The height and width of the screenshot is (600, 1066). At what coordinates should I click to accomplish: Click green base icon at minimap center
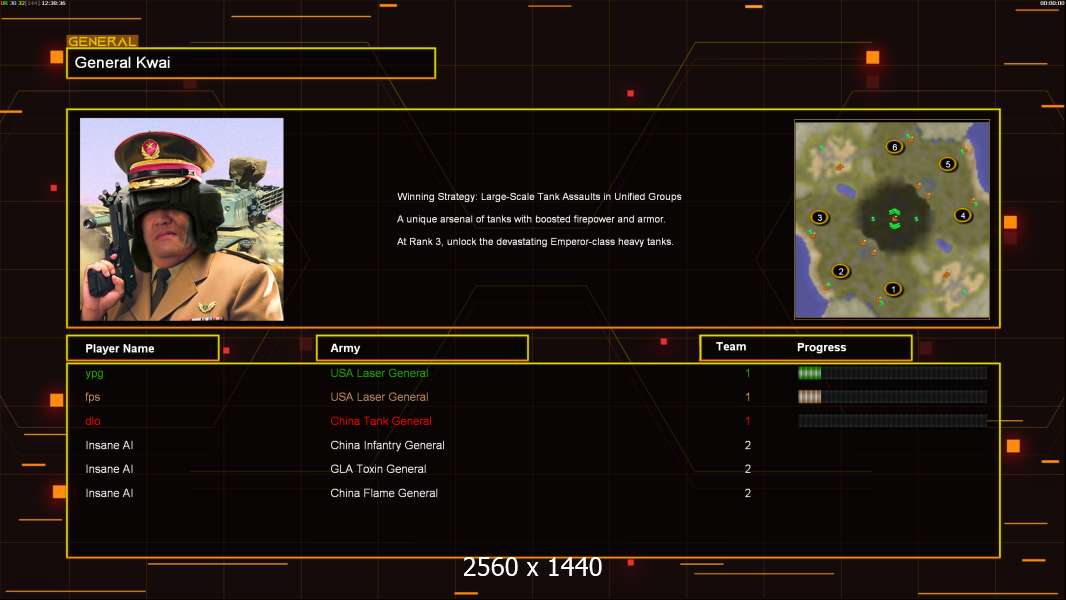[895, 219]
